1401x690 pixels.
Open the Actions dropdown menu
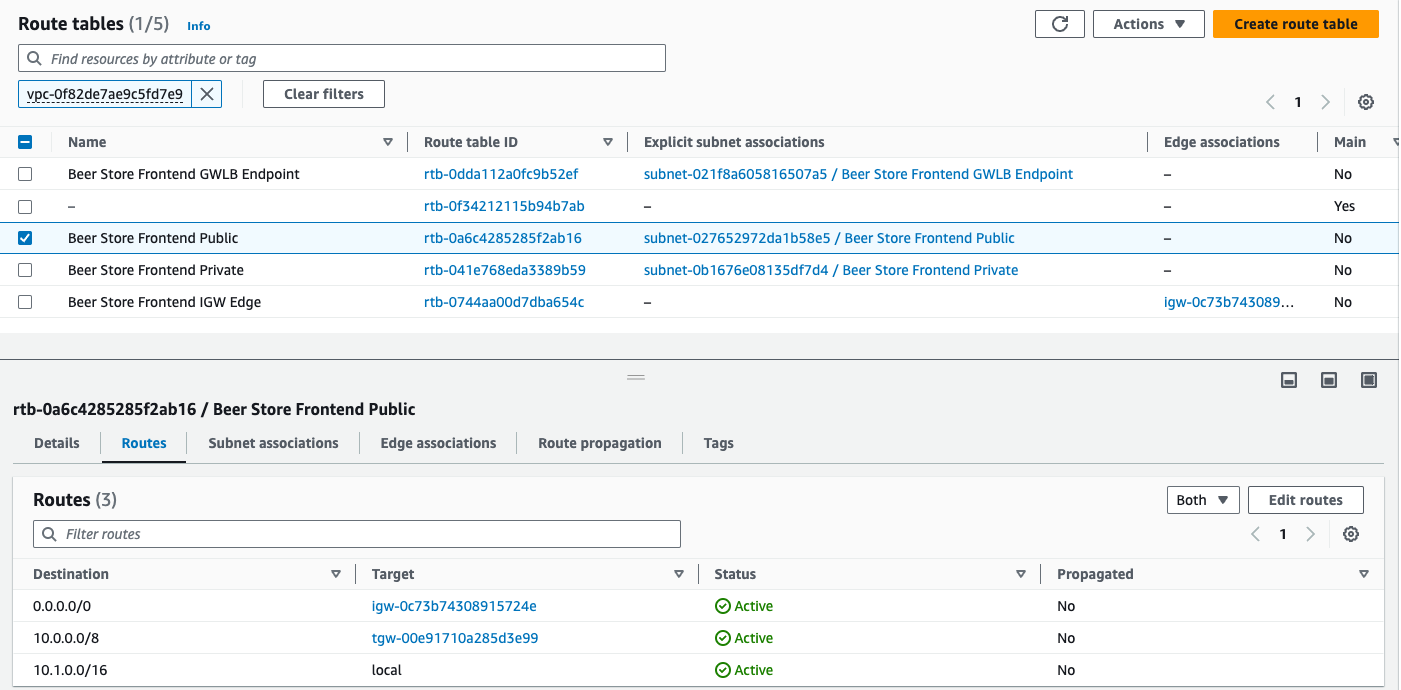point(1148,24)
